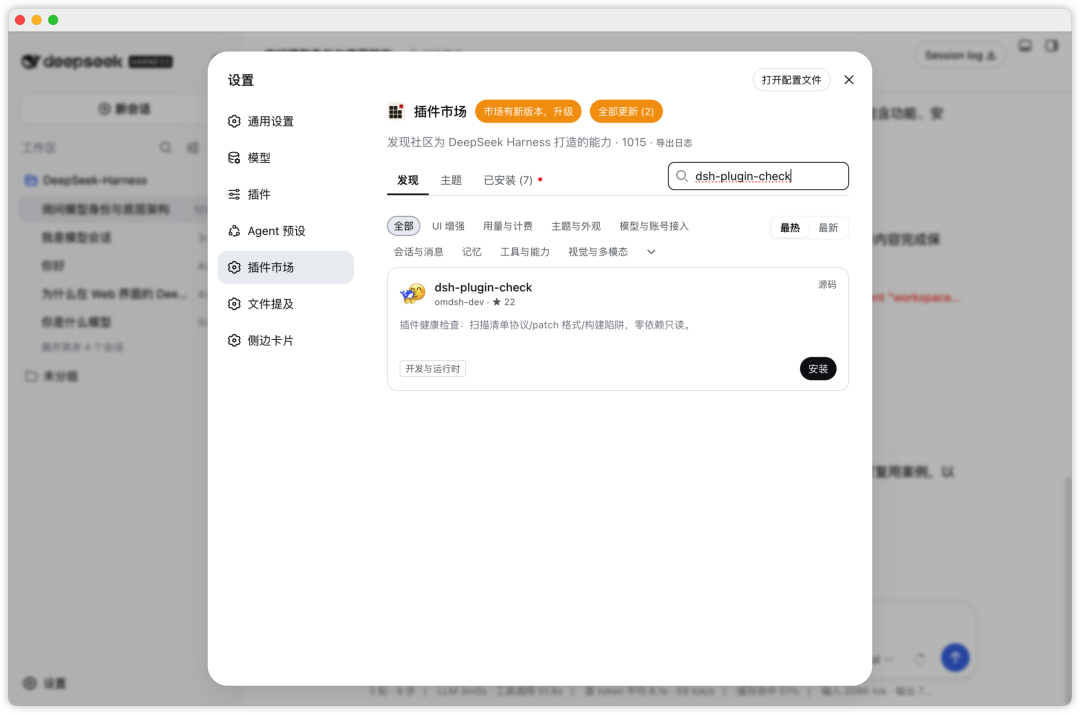Click the dsh-plugin-check plugin title

coord(483,288)
